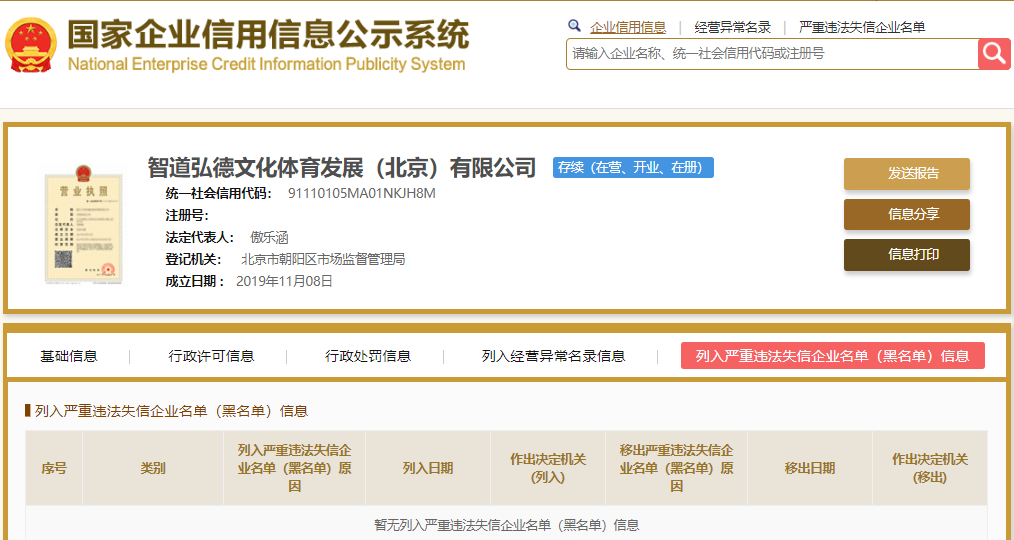Click the company name 智道弘德文化体育发展（北京）有限公司

pos(342,167)
